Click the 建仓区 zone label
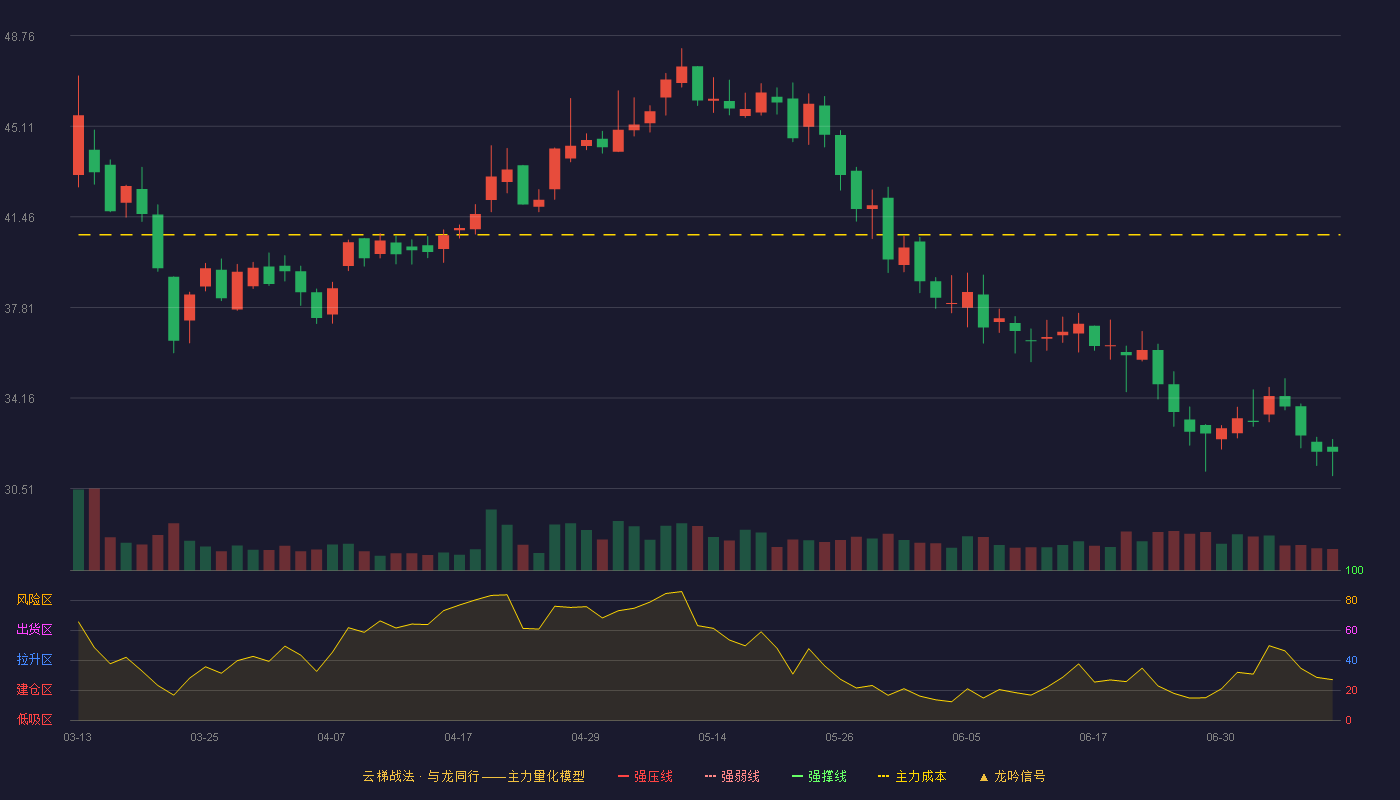1400x800 pixels. (x=34, y=690)
